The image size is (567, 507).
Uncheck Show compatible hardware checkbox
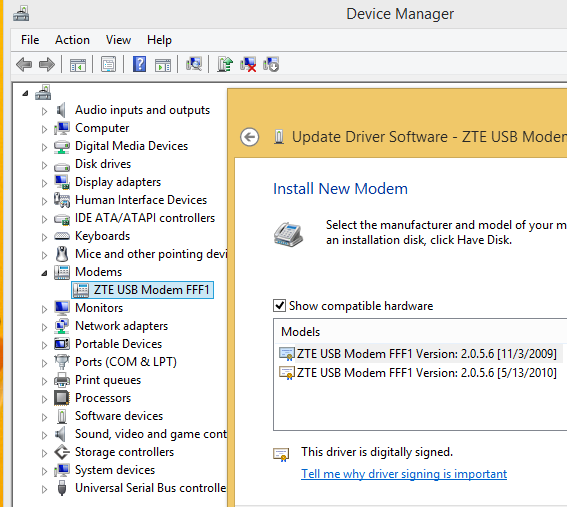point(280,306)
